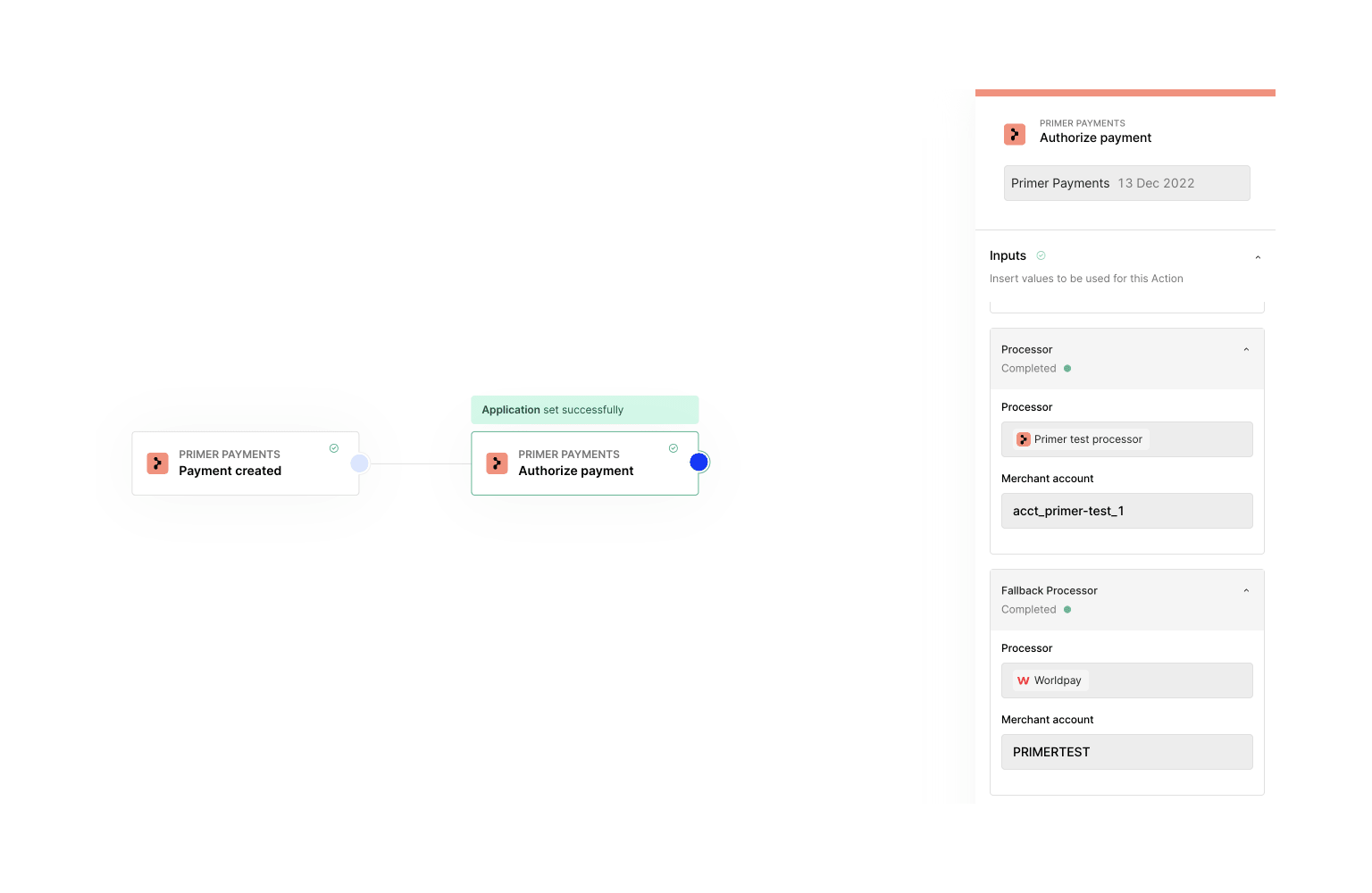Click the Application set successfully banner

tap(585, 410)
